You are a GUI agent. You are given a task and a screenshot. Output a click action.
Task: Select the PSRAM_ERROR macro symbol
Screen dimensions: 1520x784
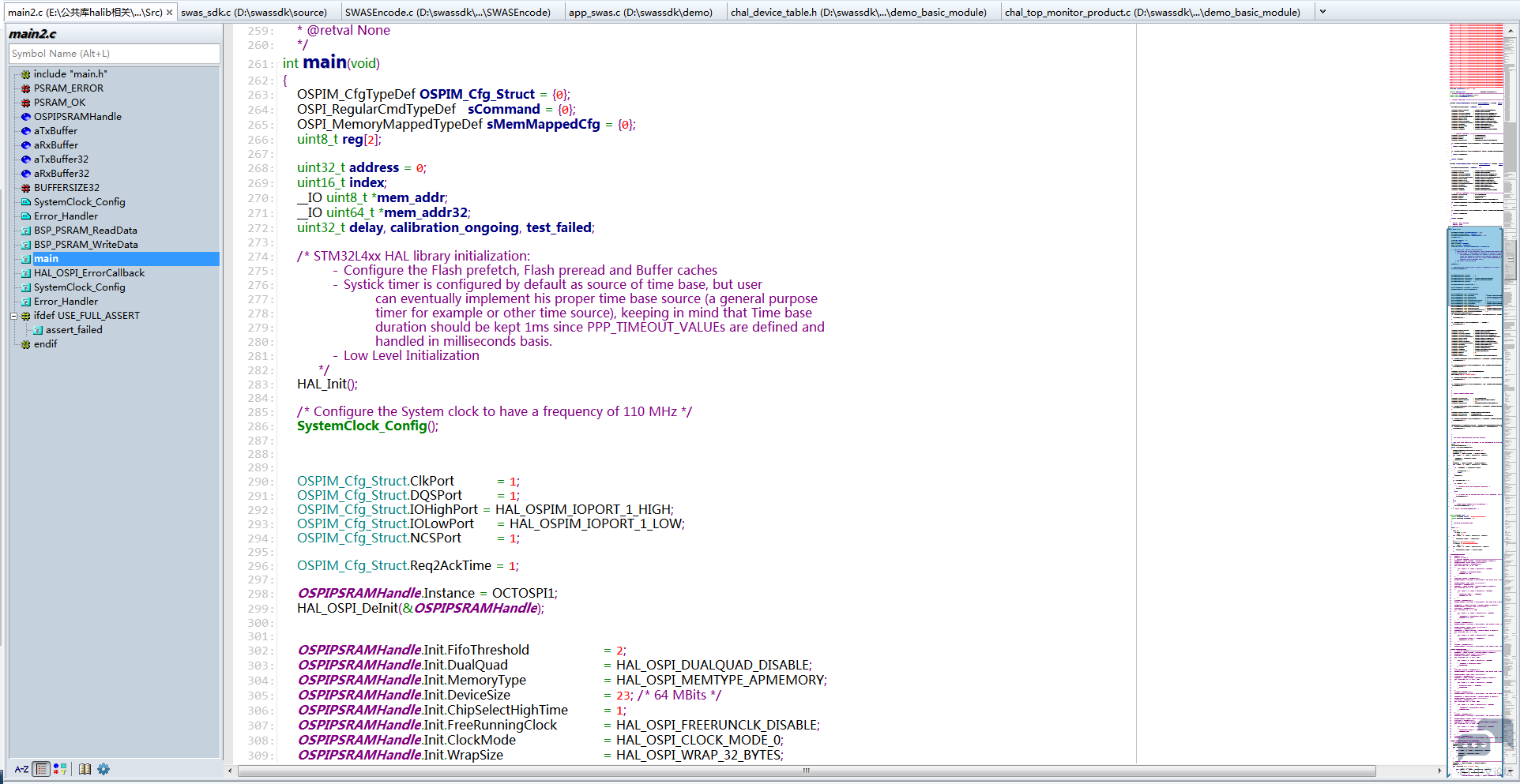tap(68, 88)
